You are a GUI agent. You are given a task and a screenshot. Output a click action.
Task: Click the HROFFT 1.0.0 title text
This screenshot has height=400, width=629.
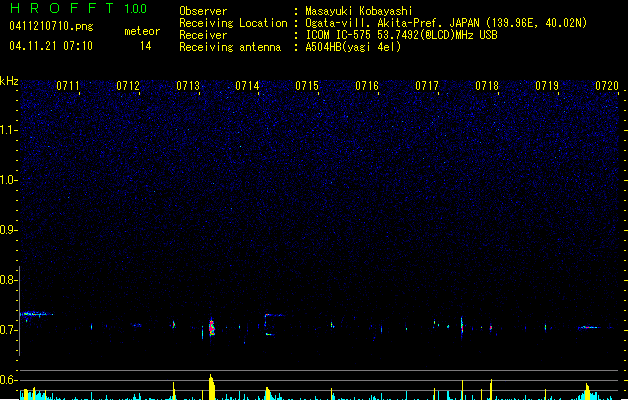79,8
